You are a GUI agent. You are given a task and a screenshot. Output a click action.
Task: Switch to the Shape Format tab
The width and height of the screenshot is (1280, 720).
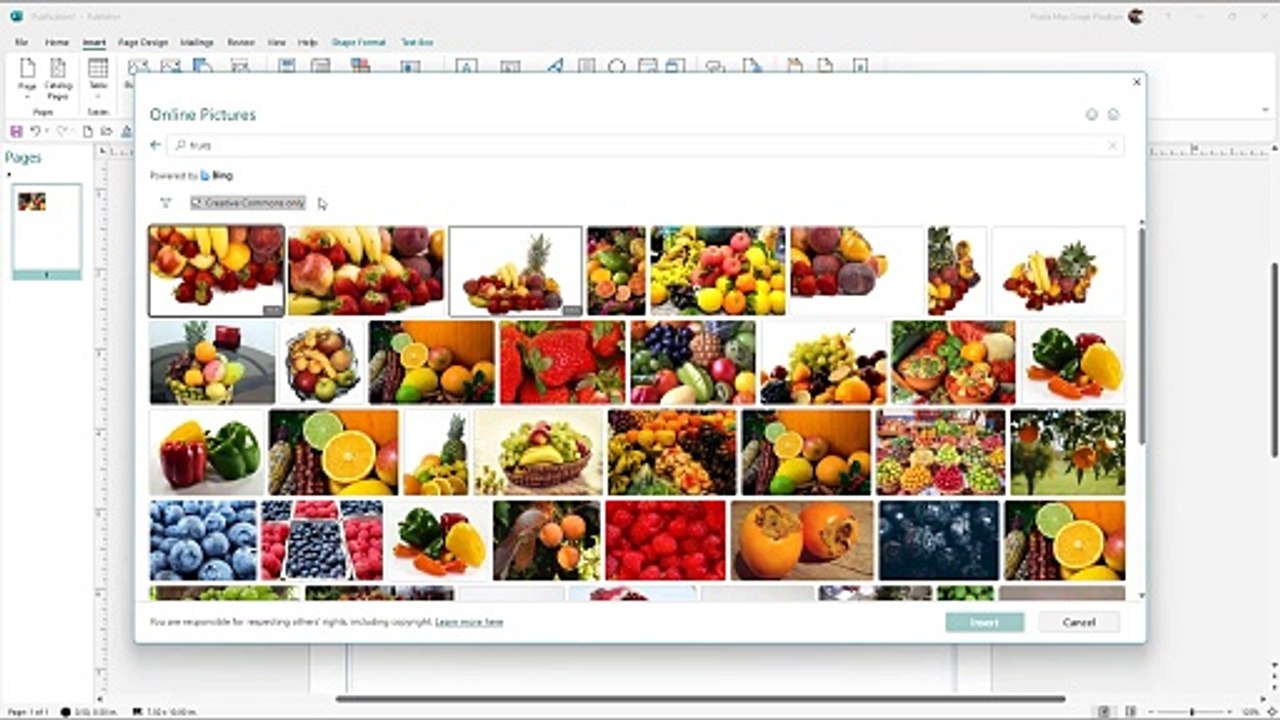point(359,43)
